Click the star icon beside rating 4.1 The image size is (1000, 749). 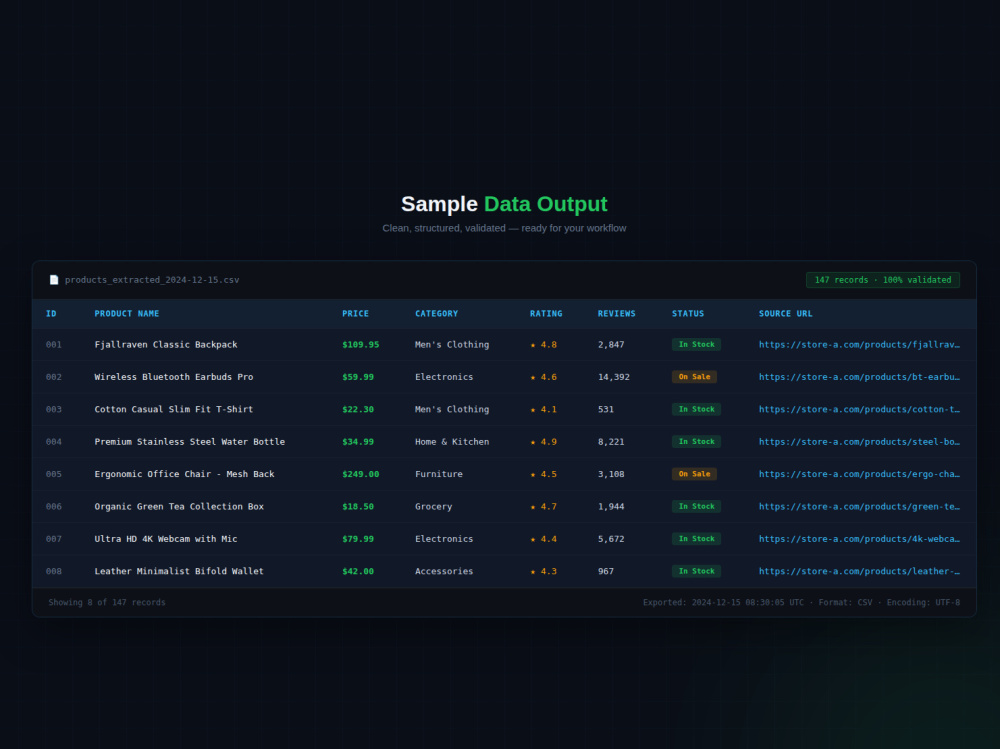[533, 410]
